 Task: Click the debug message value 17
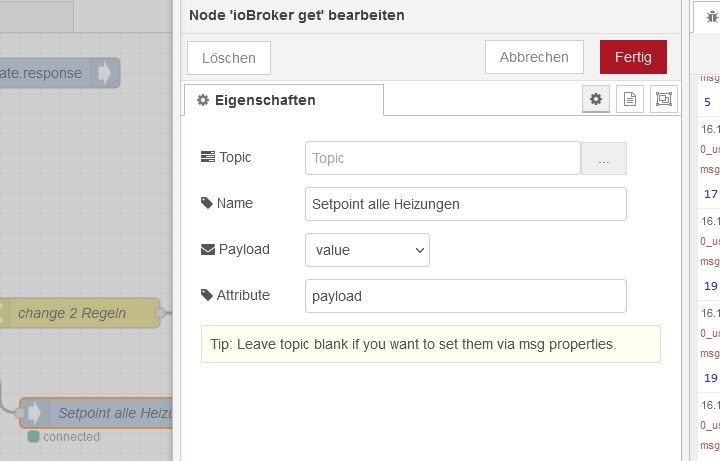point(710,194)
